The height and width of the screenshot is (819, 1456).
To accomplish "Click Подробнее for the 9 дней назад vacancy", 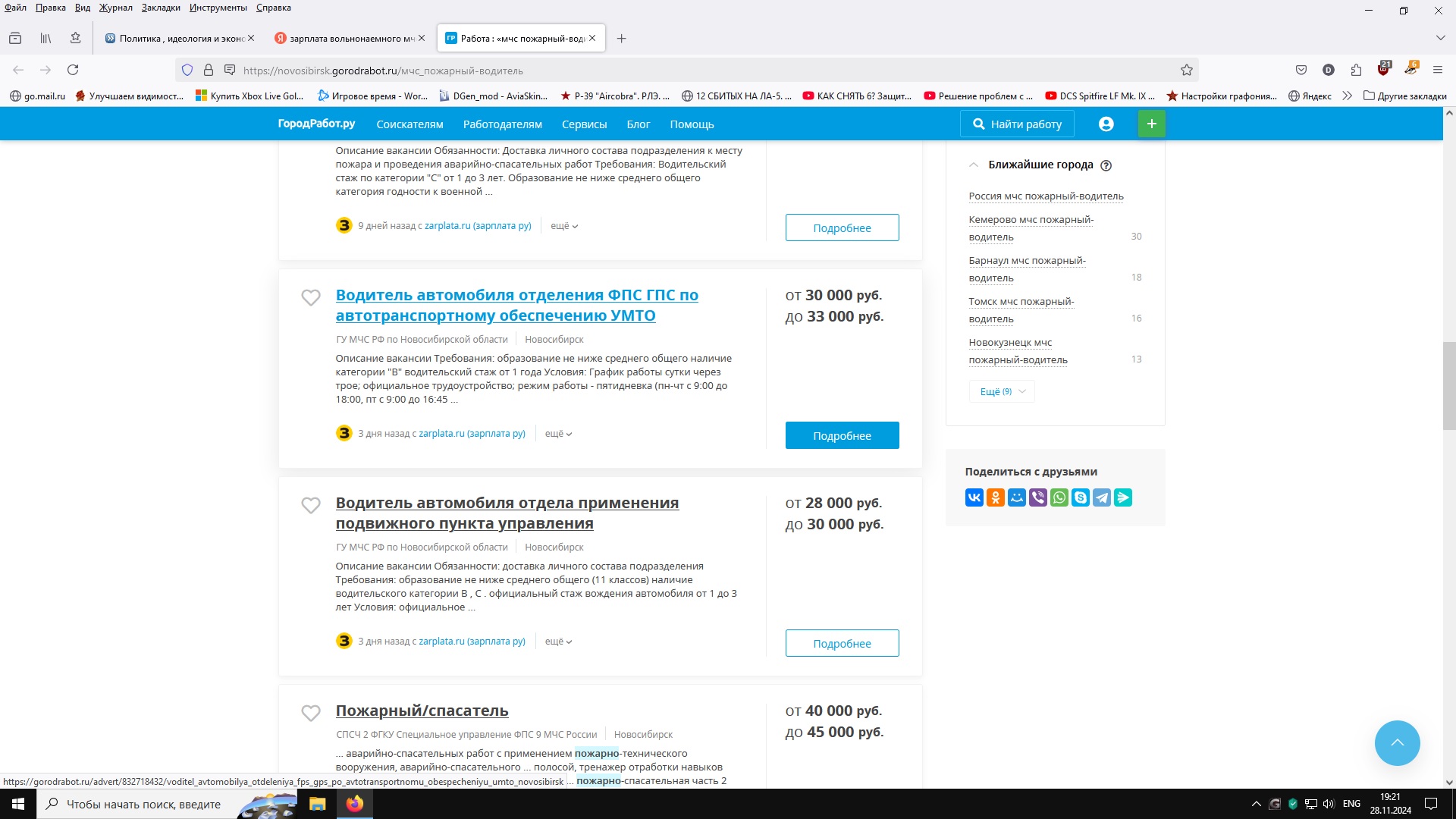I will (x=842, y=227).
